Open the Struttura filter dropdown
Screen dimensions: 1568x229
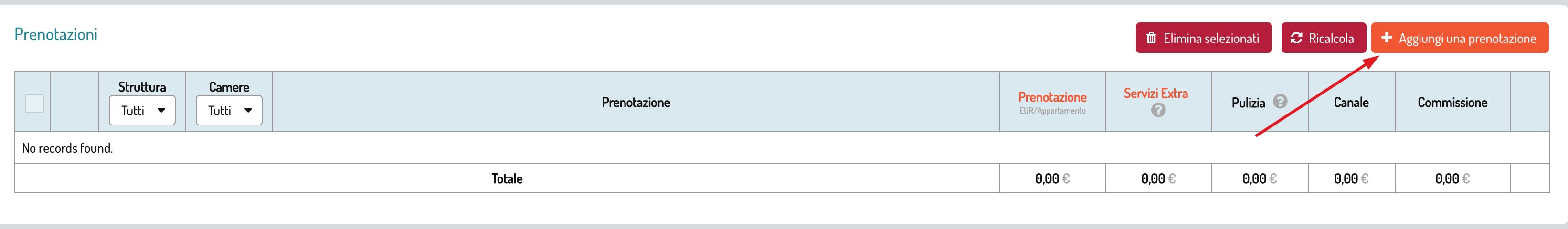(x=142, y=111)
